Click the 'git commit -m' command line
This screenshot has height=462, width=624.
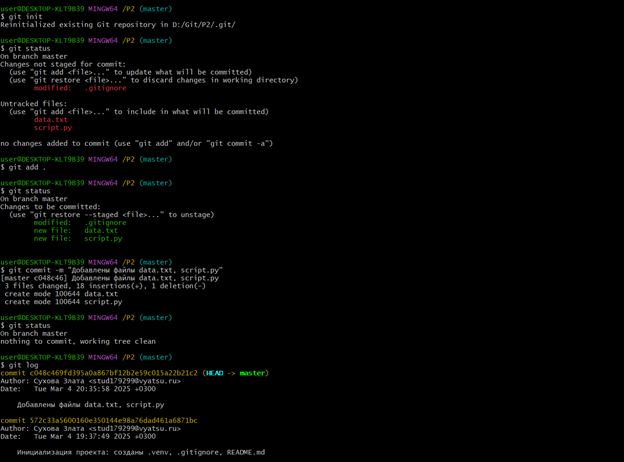tap(114, 270)
